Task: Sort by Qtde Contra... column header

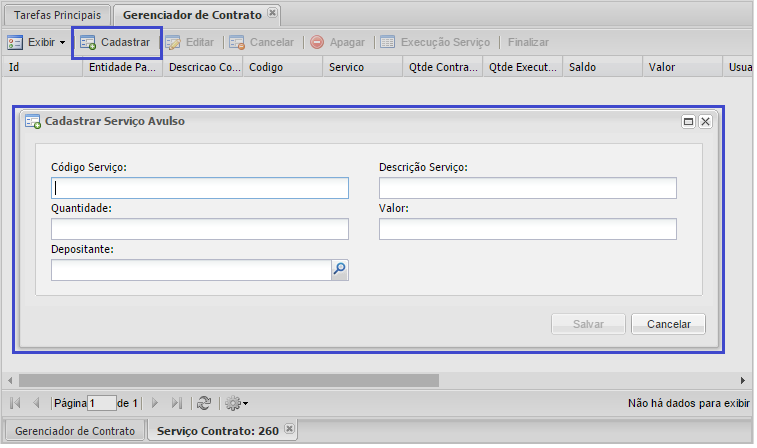Action: click(443, 67)
